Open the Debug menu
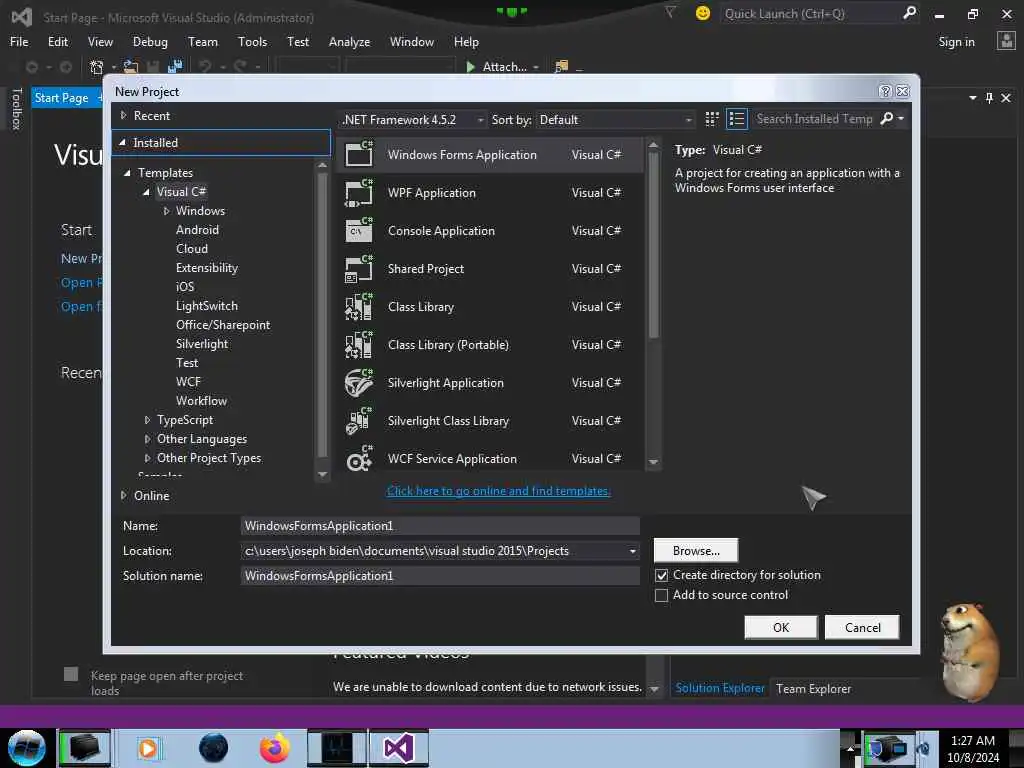The image size is (1024, 768). [x=150, y=41]
